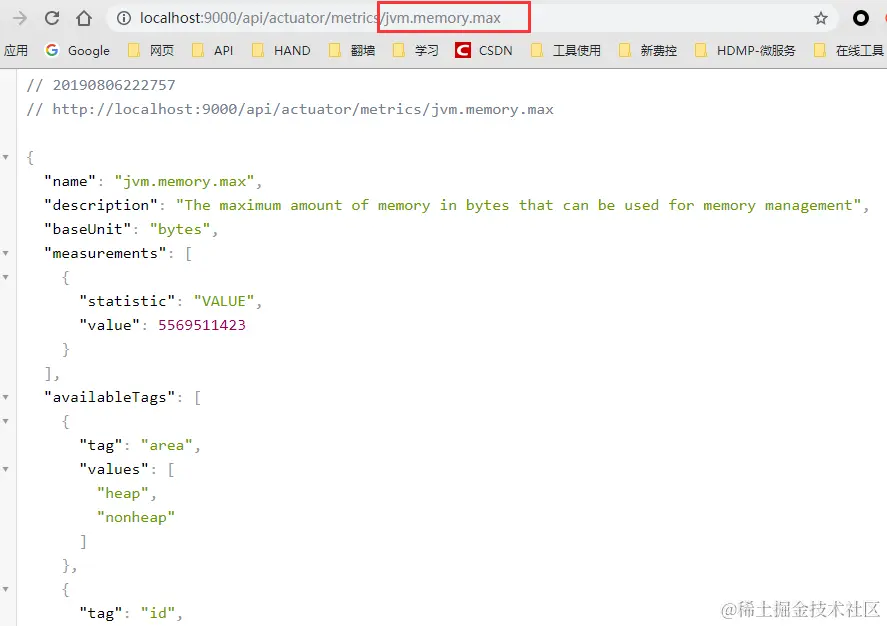The width and height of the screenshot is (887, 626).
Task: Select the "statistic" key
Action: tap(127, 301)
